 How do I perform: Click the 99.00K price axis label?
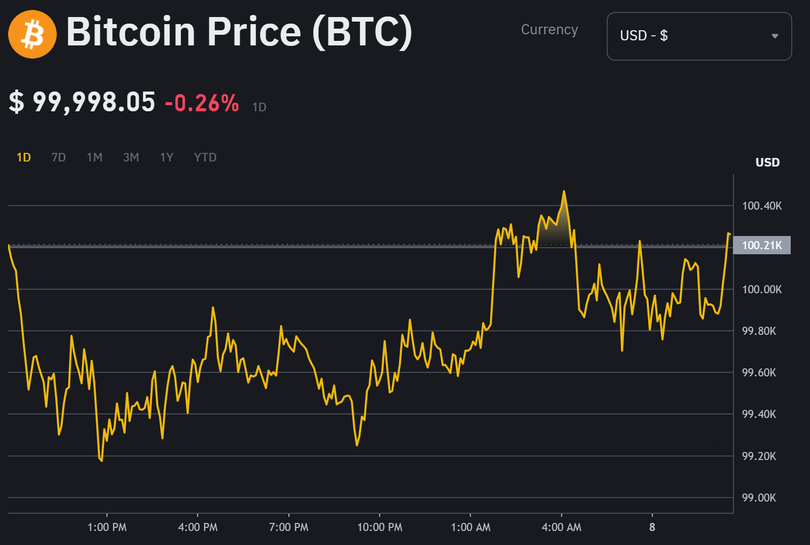click(x=762, y=498)
